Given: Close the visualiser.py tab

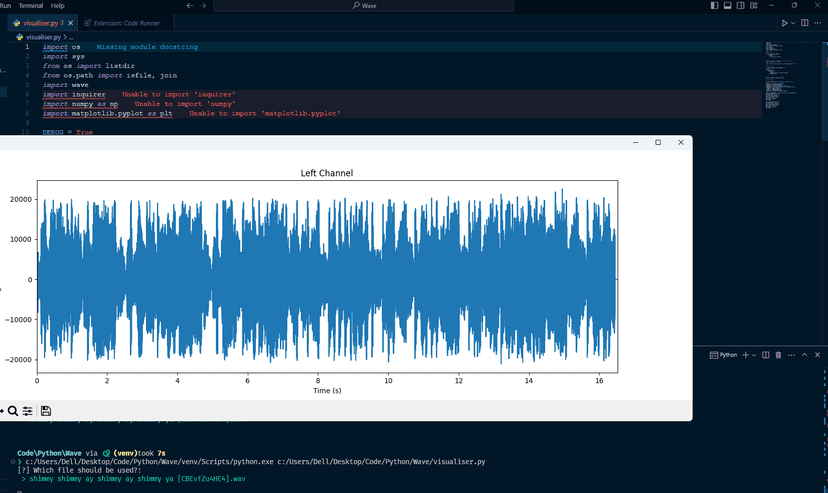Looking at the screenshot, I should (x=71, y=23).
